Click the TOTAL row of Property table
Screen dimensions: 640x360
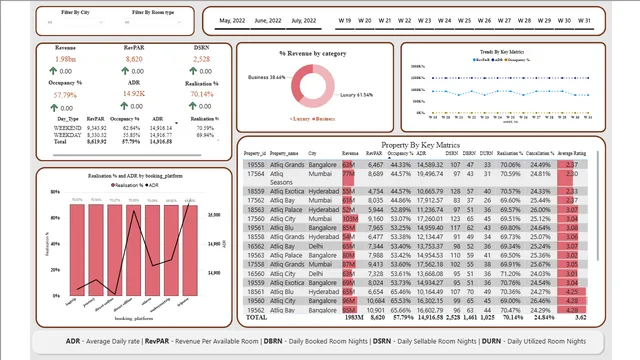(x=416, y=317)
